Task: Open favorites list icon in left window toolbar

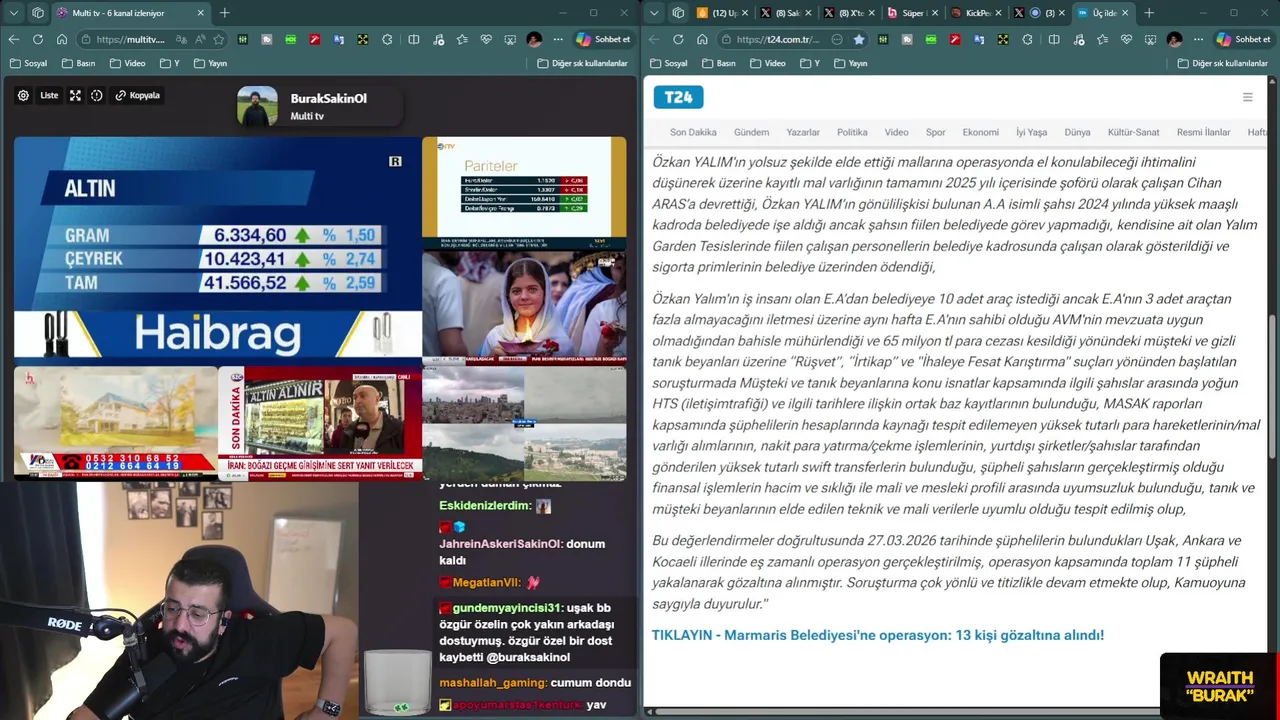Action: 461,39
